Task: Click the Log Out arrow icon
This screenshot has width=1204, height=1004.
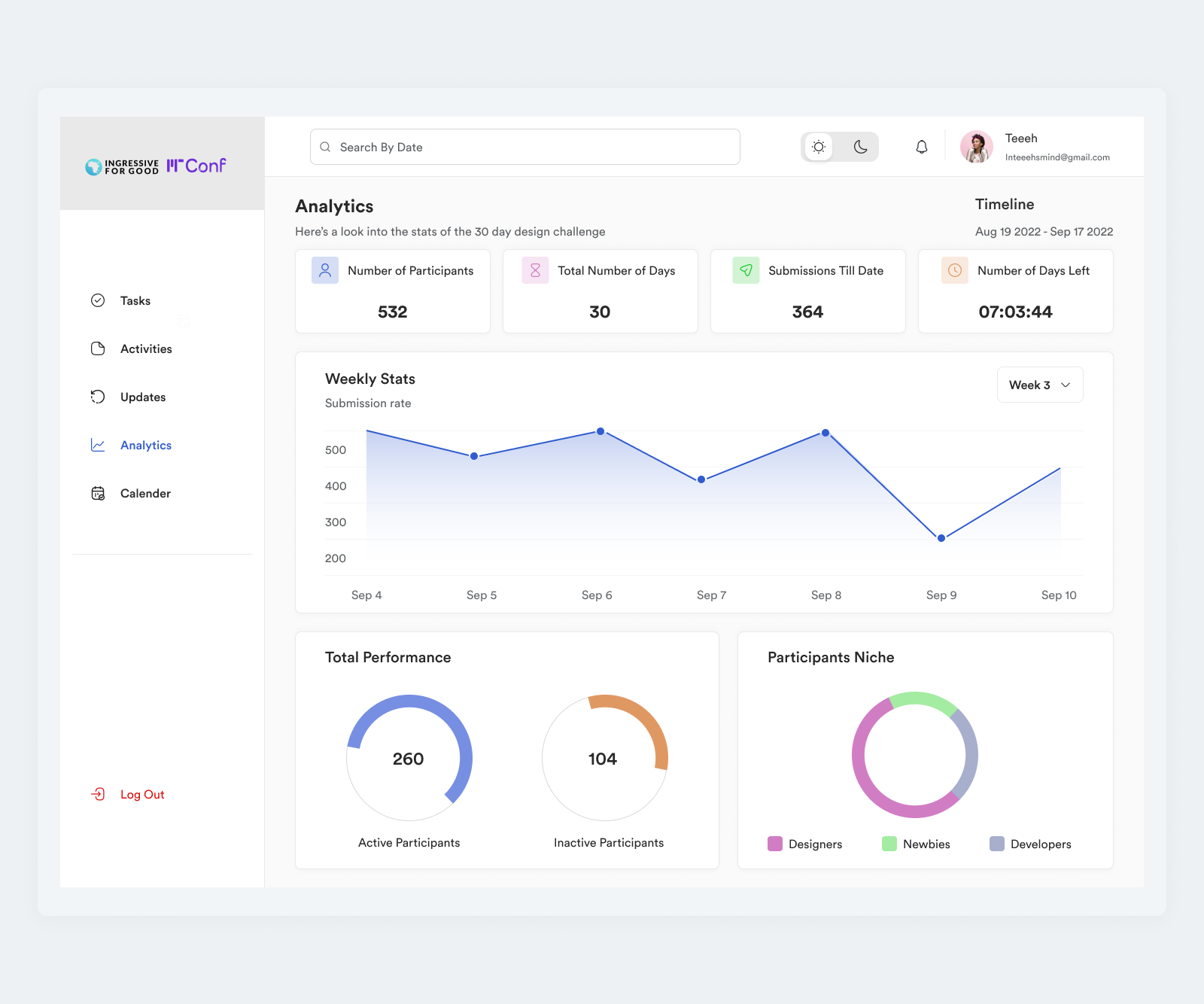Action: pos(98,794)
